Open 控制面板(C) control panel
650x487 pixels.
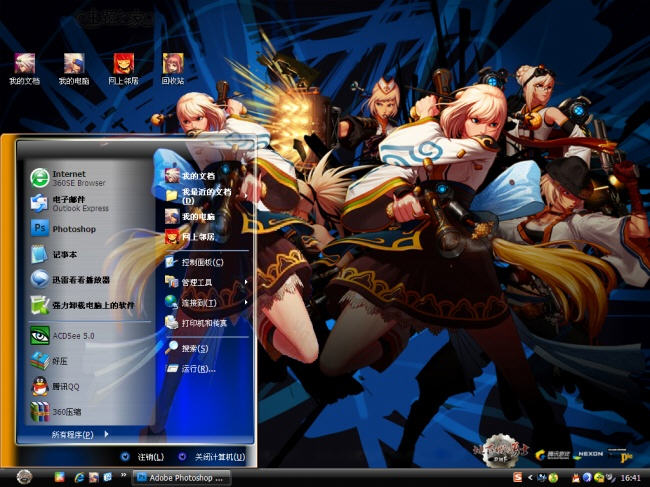(x=206, y=262)
